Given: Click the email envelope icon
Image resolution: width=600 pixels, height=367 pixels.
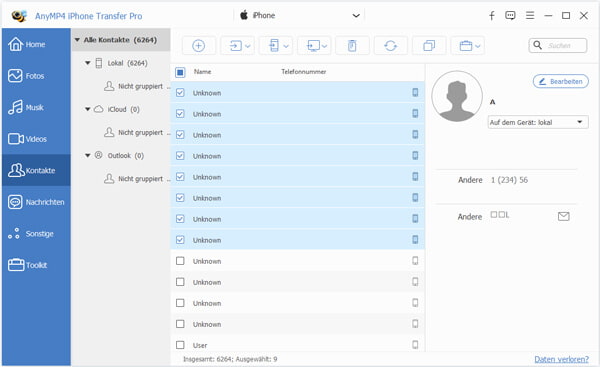Looking at the screenshot, I should tap(563, 217).
